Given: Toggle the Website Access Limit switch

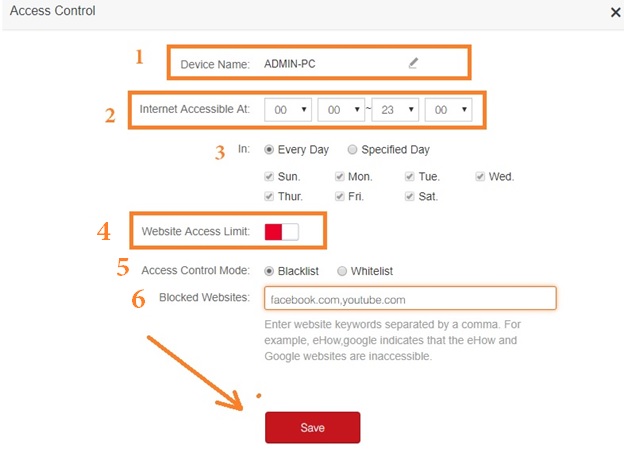Looking at the screenshot, I should [x=281, y=232].
